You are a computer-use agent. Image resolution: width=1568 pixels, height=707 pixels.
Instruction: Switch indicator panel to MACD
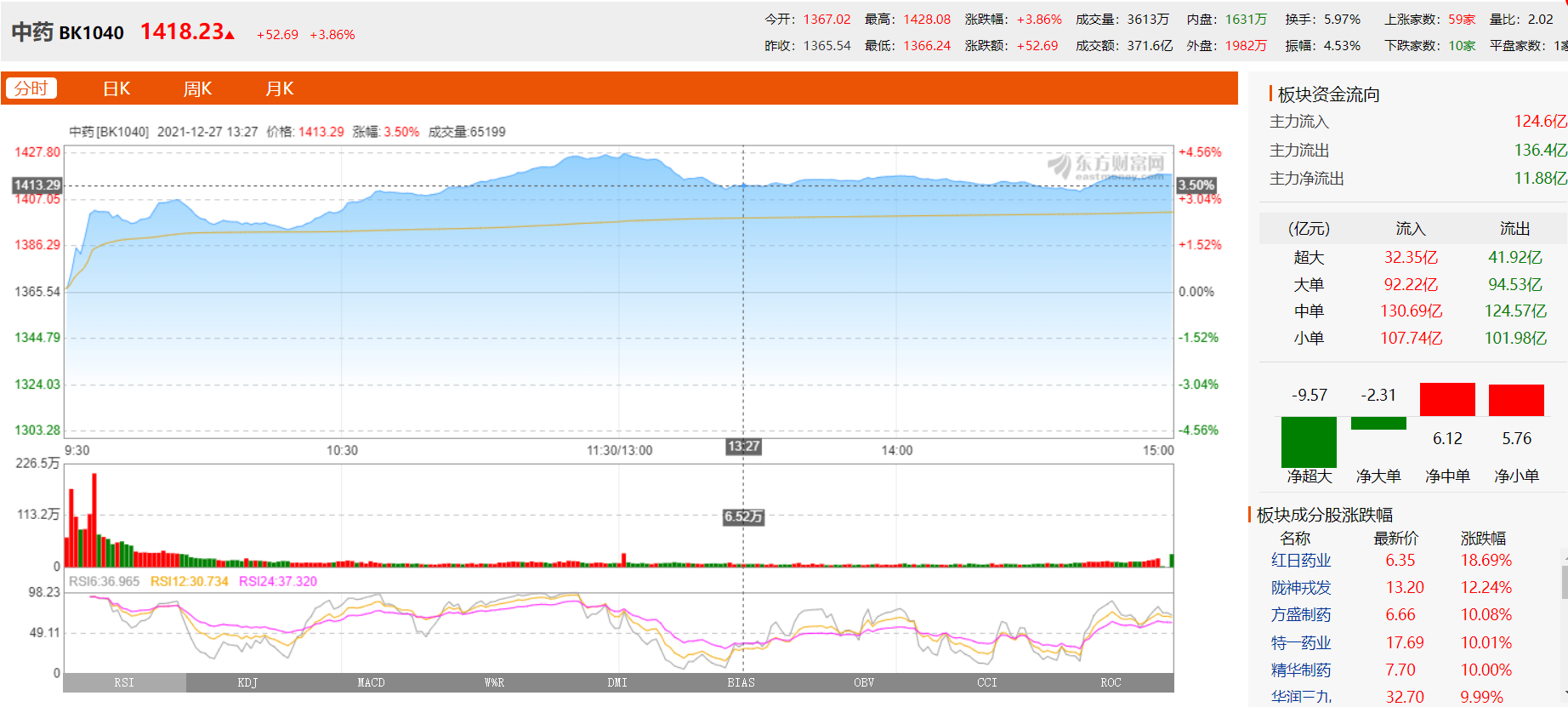(371, 682)
